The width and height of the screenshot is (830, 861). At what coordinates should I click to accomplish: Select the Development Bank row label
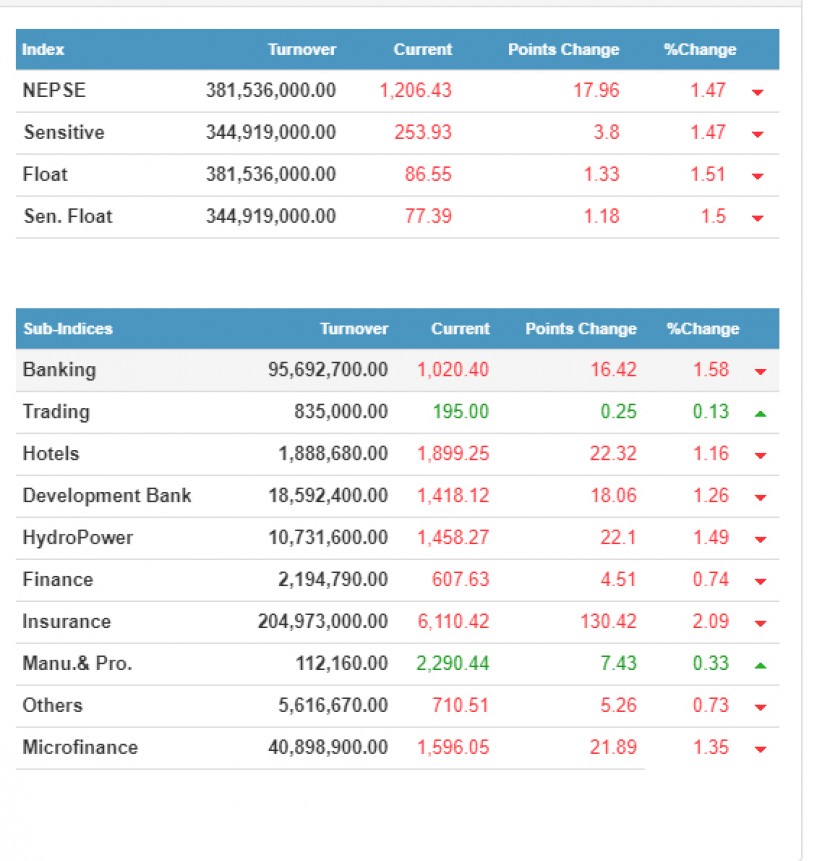click(106, 496)
